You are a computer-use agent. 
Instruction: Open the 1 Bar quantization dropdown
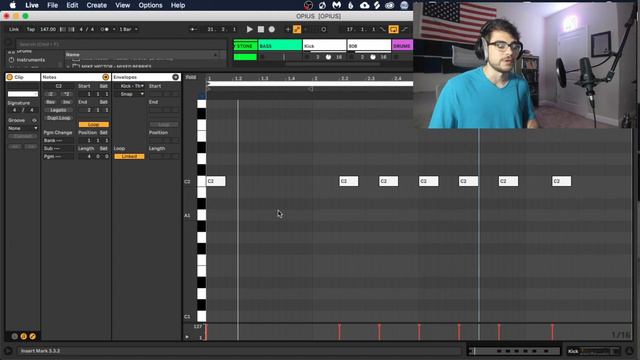pos(128,29)
